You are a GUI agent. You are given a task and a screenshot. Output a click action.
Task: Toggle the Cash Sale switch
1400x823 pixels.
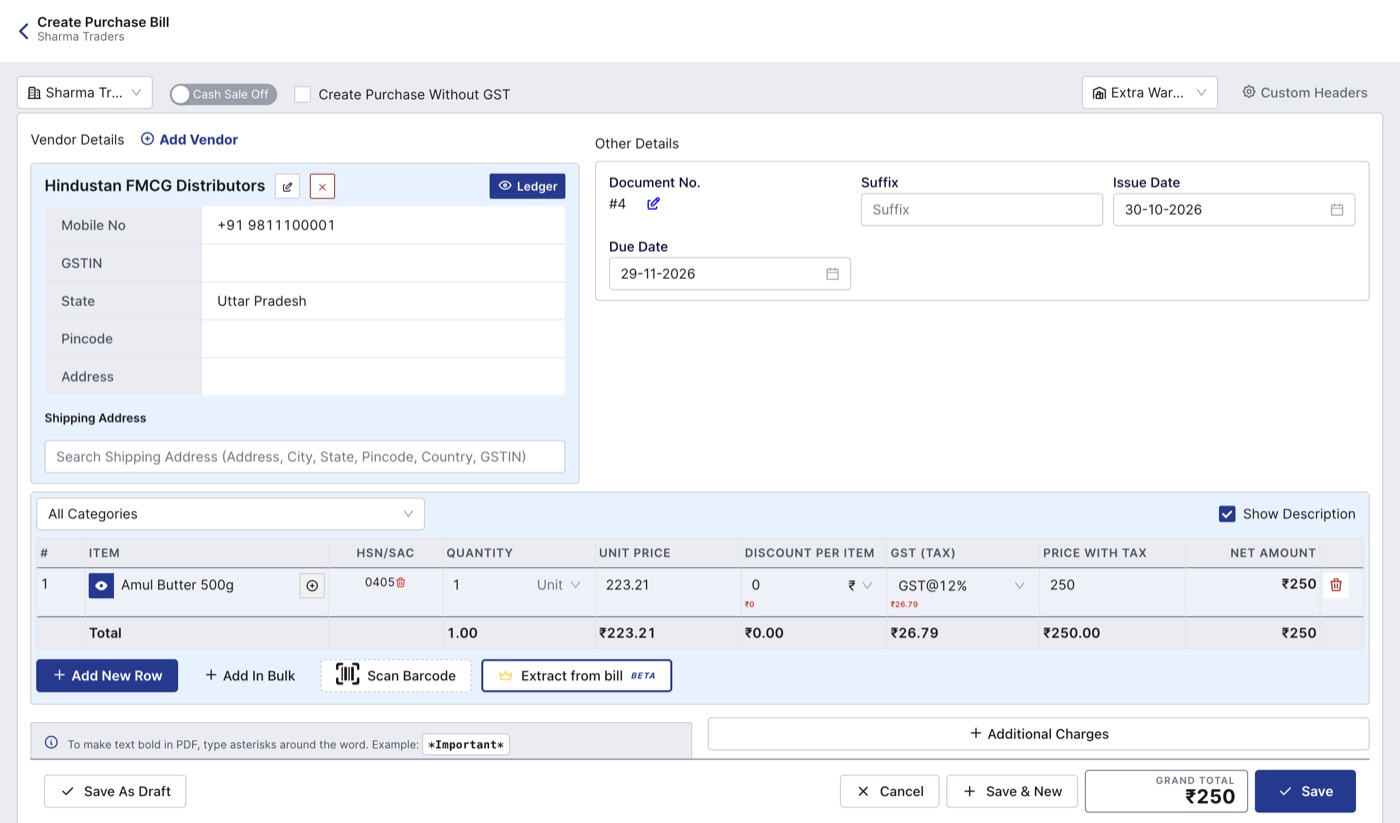(223, 94)
